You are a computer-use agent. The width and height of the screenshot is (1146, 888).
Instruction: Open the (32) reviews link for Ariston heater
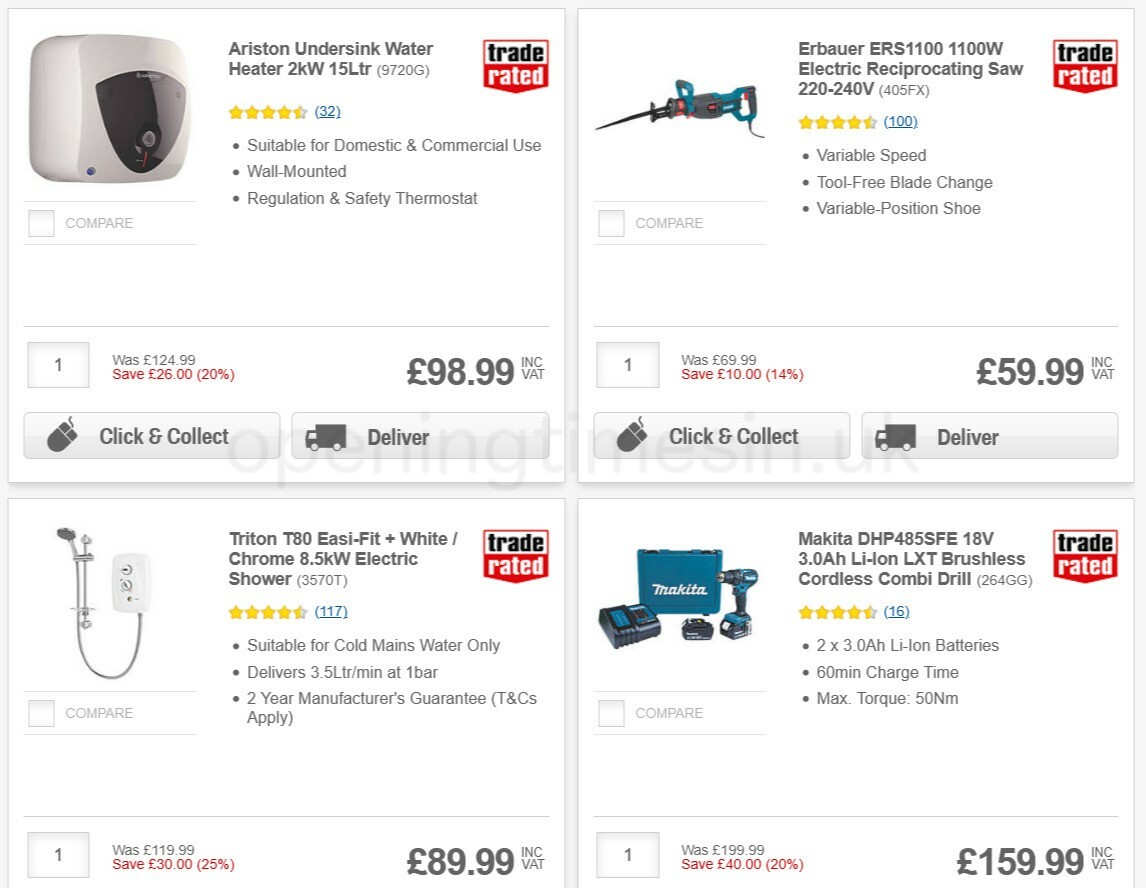point(327,112)
